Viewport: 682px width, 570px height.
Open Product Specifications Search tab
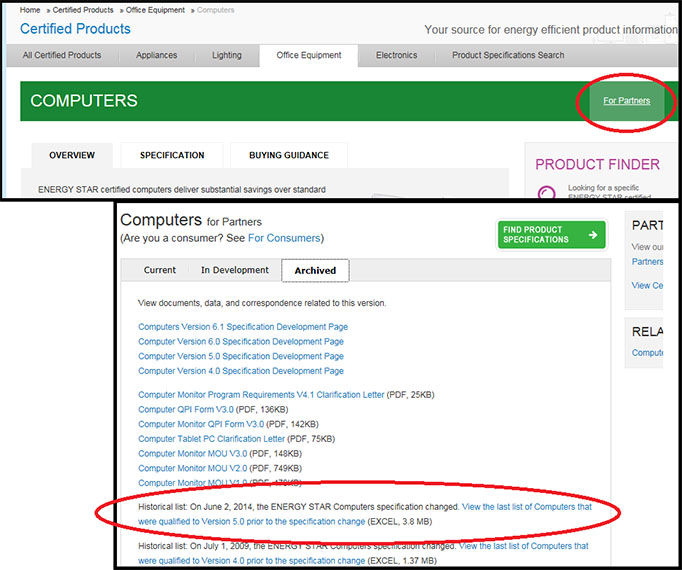click(x=508, y=55)
